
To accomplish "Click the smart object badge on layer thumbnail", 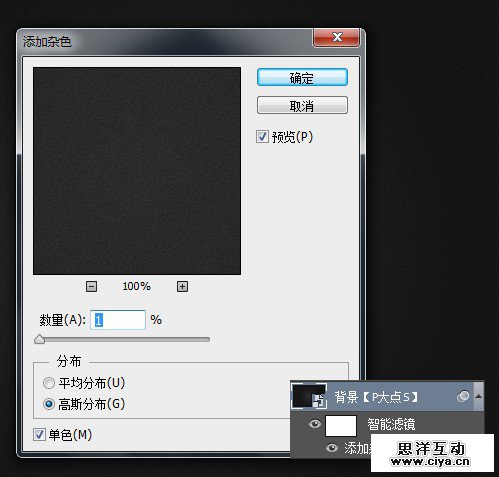I will [319, 401].
